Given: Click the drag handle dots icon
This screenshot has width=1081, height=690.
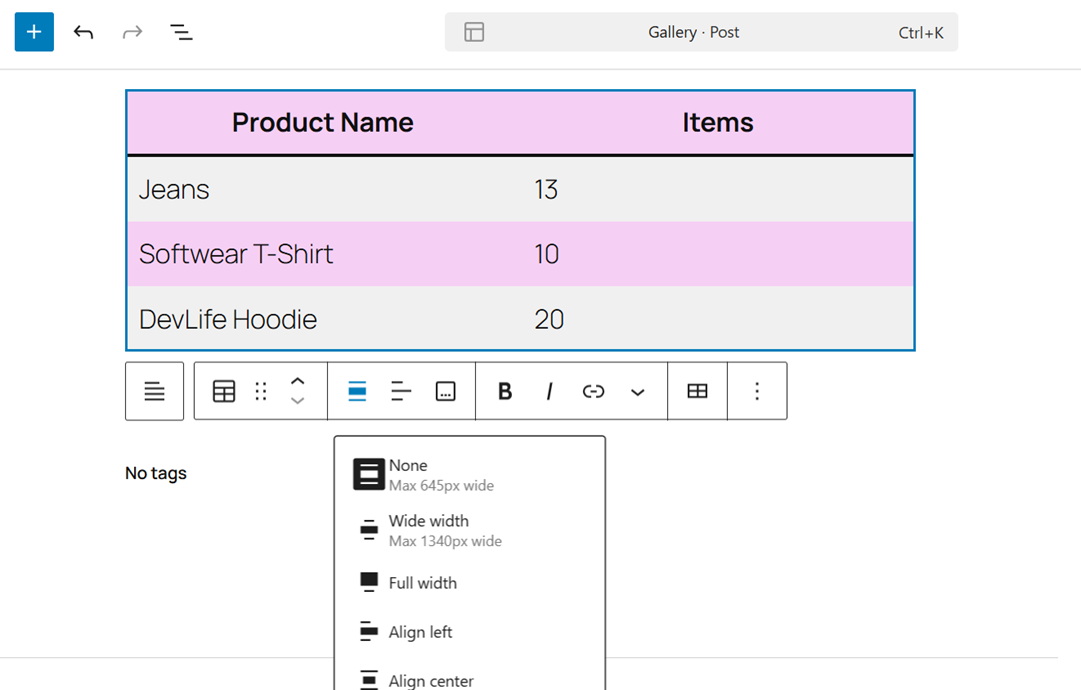Looking at the screenshot, I should click(x=261, y=391).
